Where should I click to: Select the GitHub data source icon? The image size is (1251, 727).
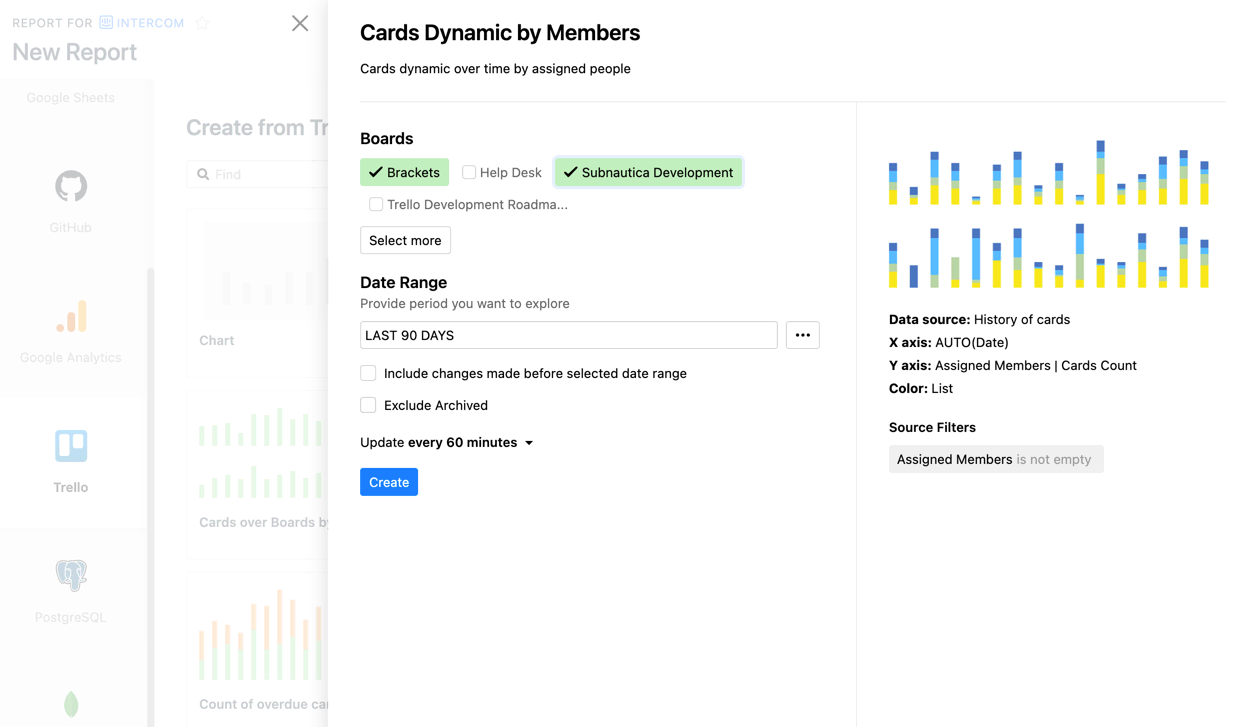[x=71, y=186]
